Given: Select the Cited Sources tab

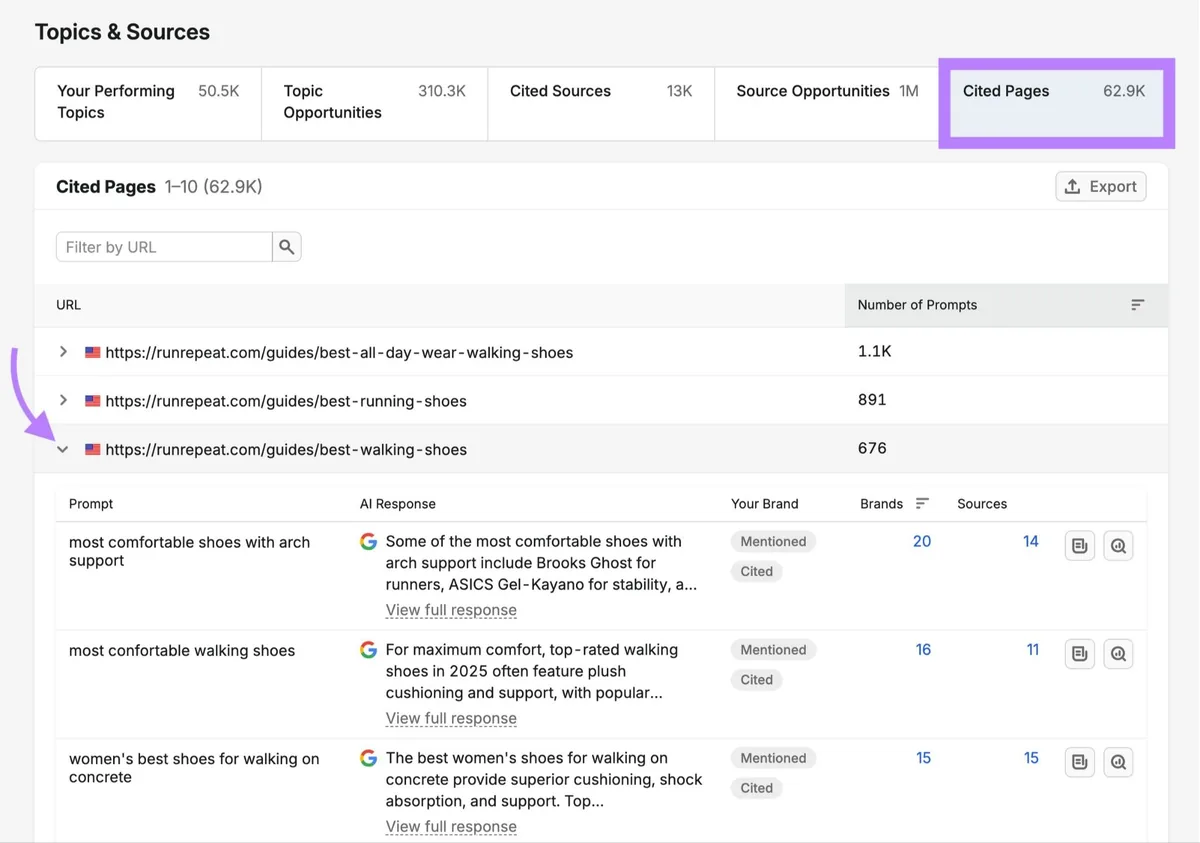Looking at the screenshot, I should pos(601,104).
